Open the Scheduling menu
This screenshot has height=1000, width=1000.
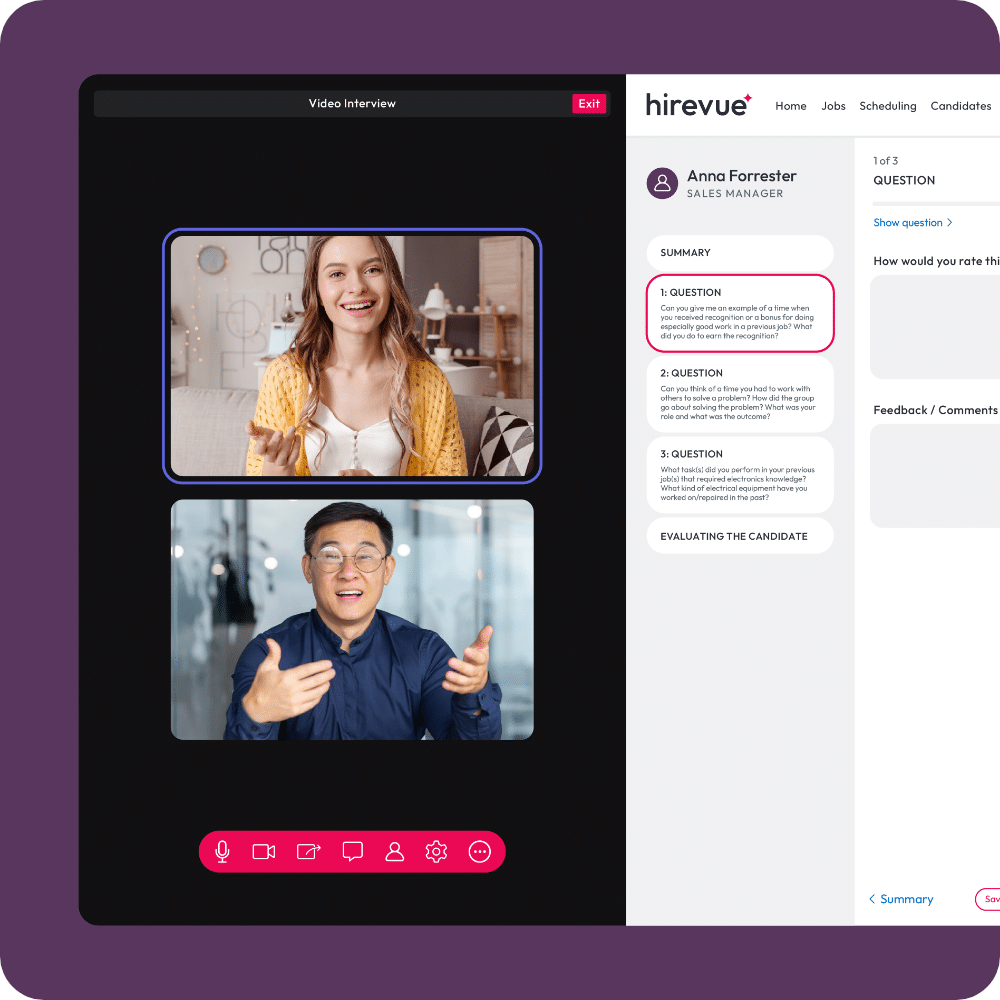887,106
